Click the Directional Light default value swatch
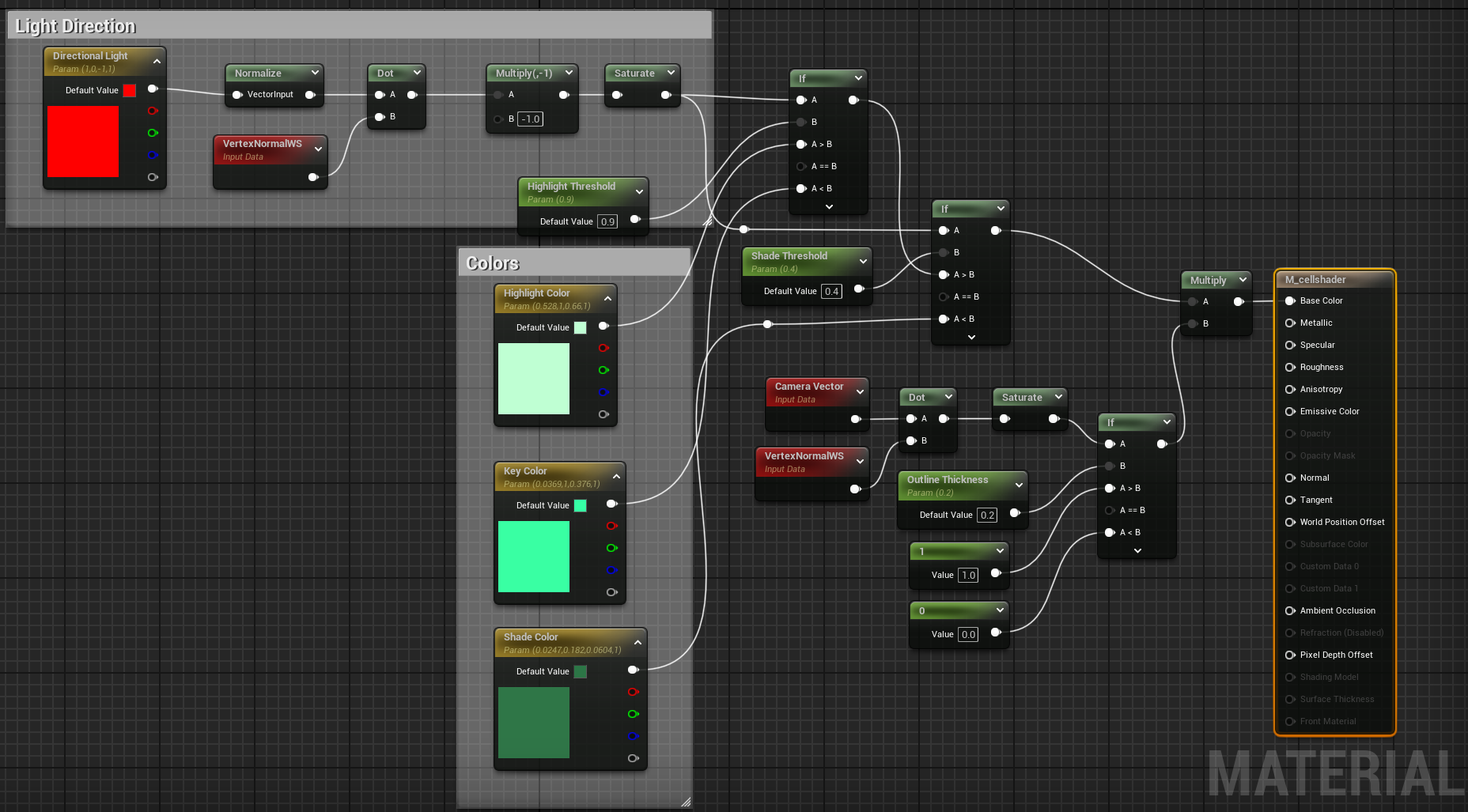The height and width of the screenshot is (812, 1468). pos(130,90)
